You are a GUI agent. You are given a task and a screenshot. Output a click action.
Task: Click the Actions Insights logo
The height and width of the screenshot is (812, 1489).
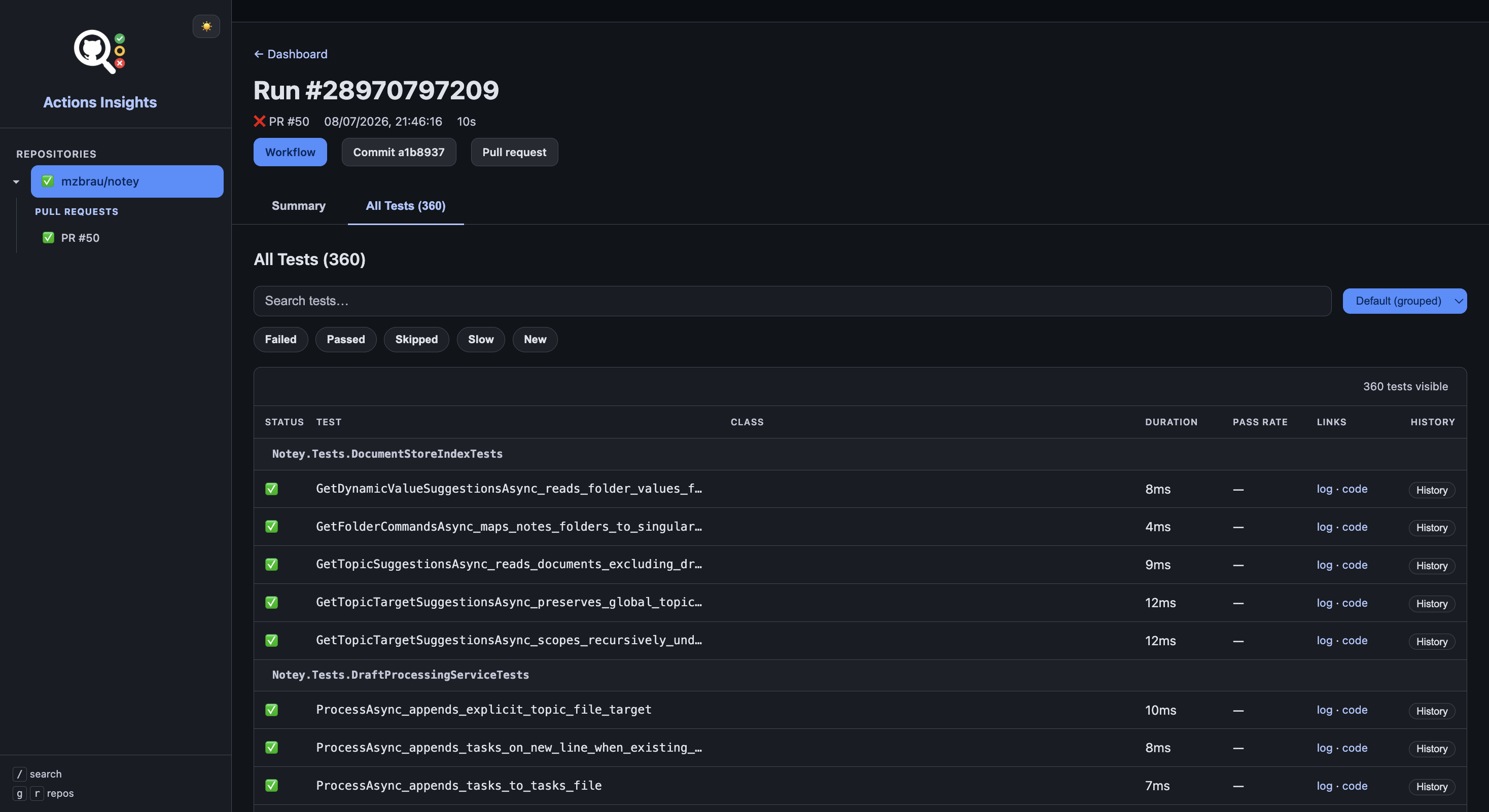click(x=99, y=52)
